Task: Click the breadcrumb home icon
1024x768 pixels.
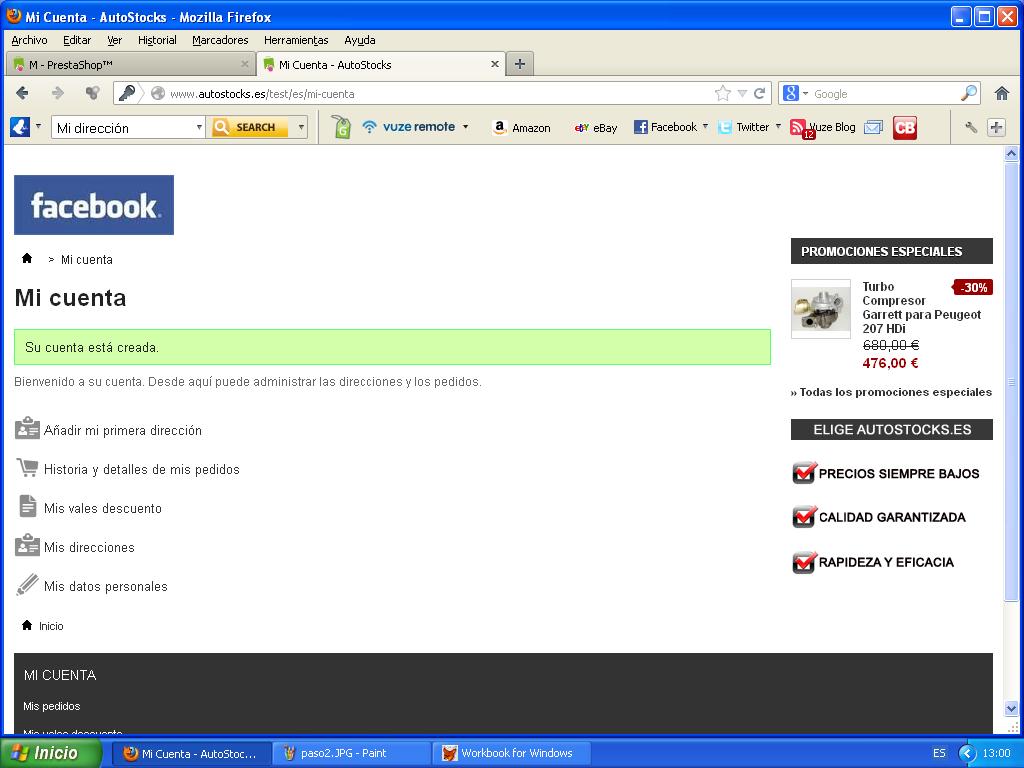Action: 27,258
